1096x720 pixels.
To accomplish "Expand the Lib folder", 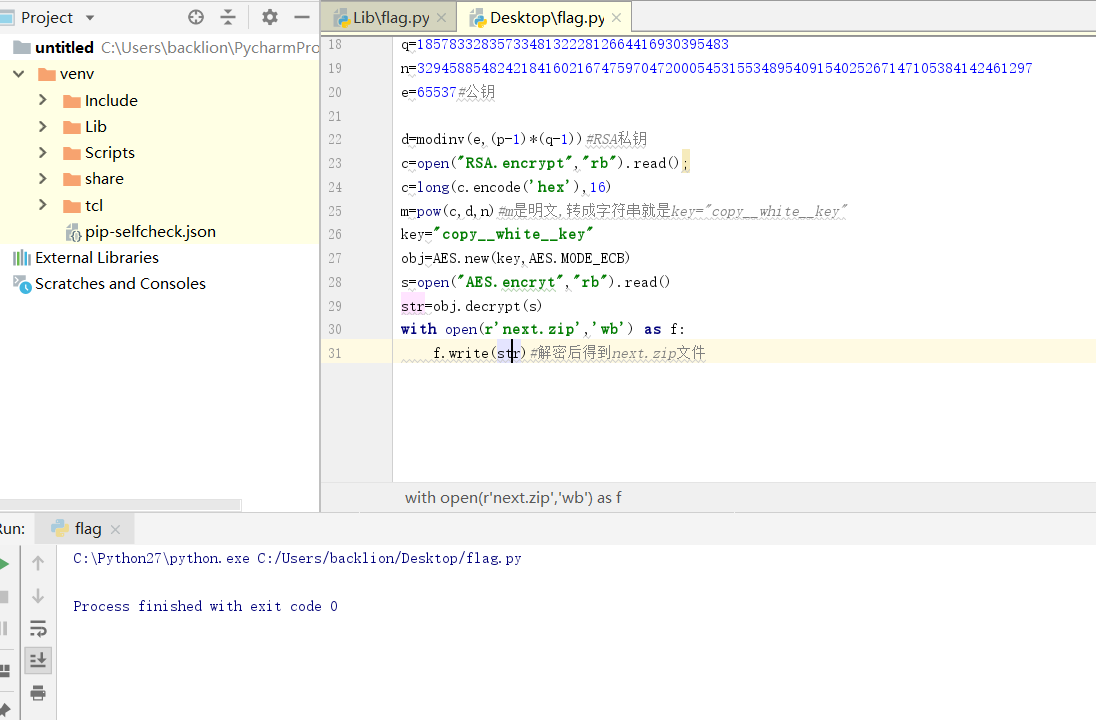I will (43, 127).
